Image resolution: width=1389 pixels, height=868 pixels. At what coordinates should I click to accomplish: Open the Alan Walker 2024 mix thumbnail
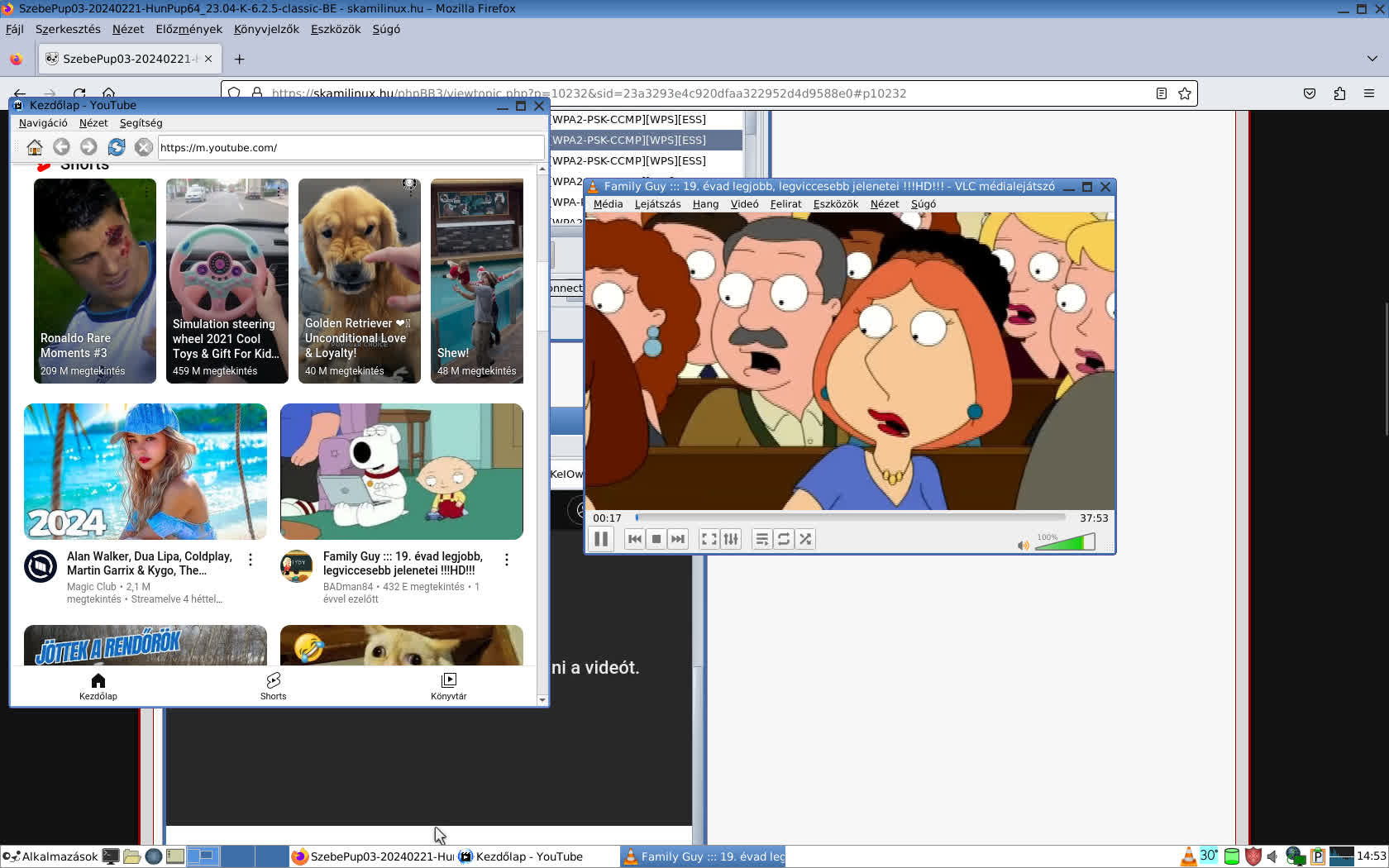pos(146,471)
